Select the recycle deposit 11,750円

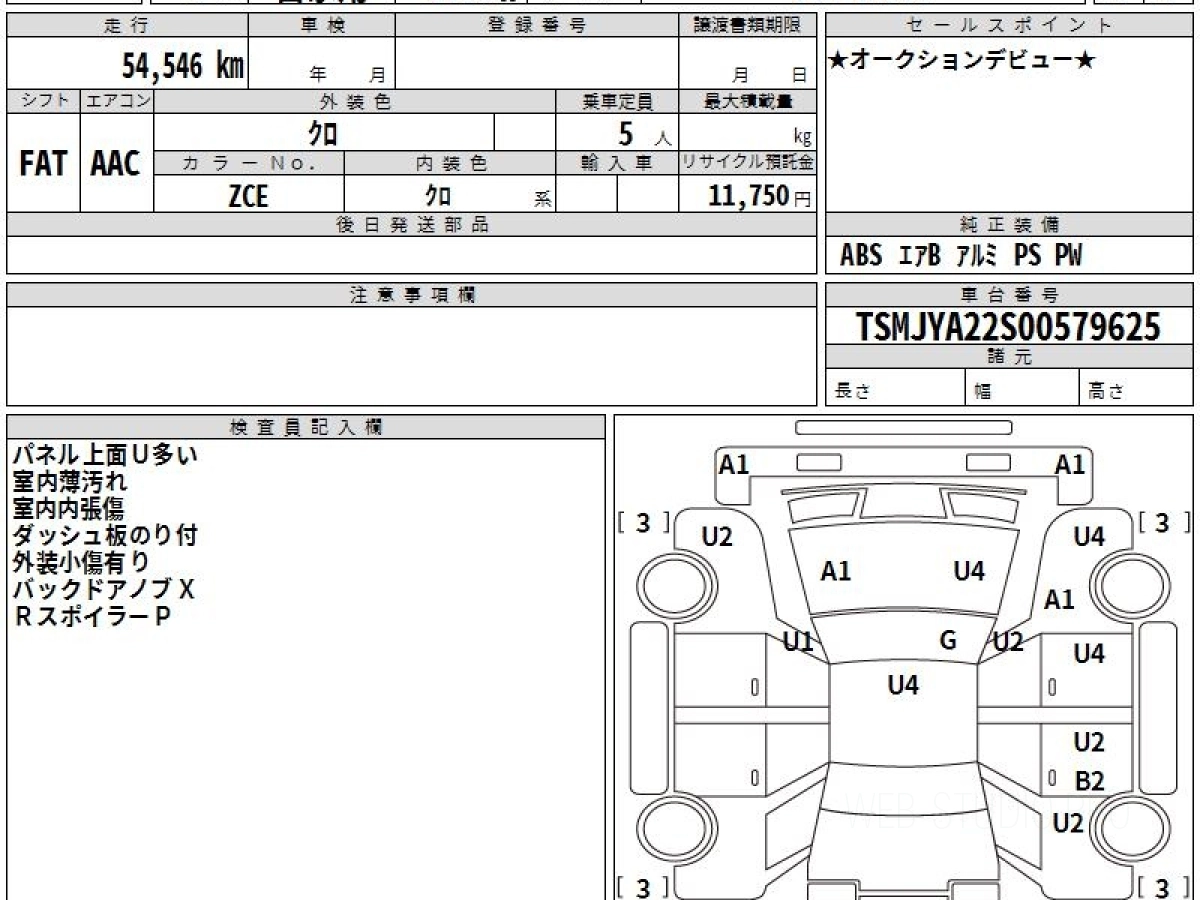pyautogui.click(x=760, y=196)
